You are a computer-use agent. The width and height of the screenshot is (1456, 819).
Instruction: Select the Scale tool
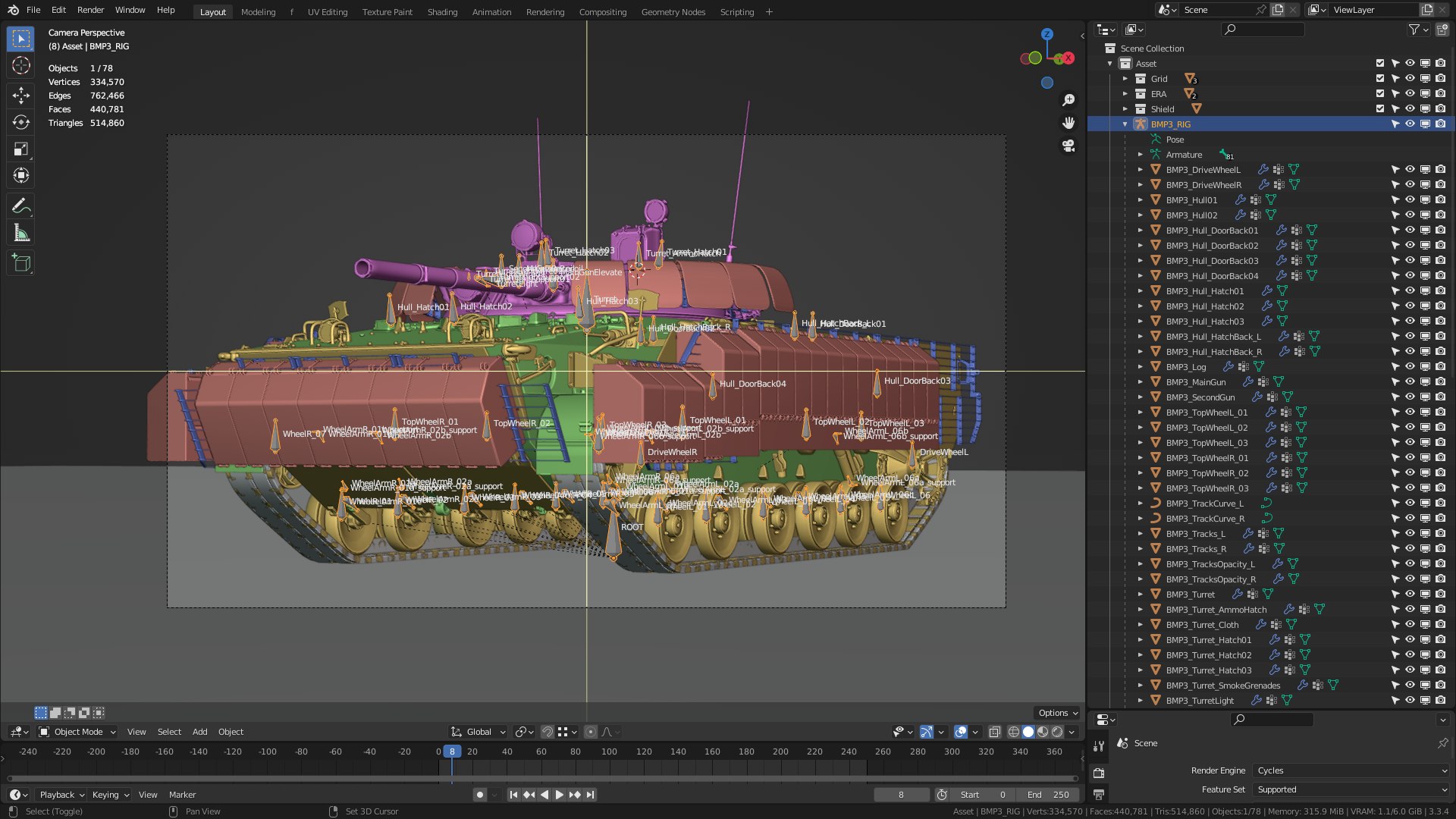pos(21,149)
